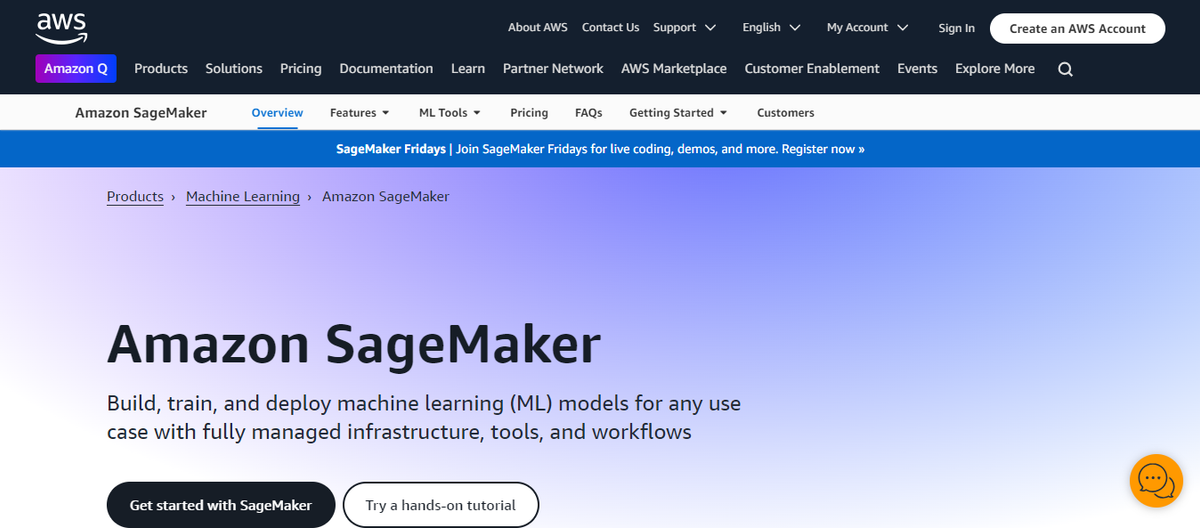
Task: Open the Partner Network menu
Action: coord(553,69)
